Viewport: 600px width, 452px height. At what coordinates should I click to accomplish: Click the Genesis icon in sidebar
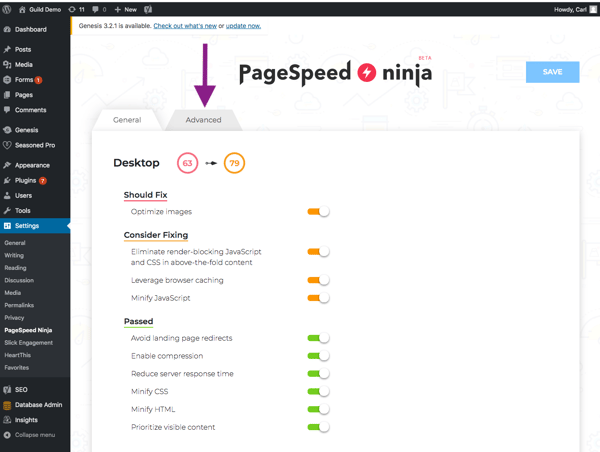[x=7, y=130]
